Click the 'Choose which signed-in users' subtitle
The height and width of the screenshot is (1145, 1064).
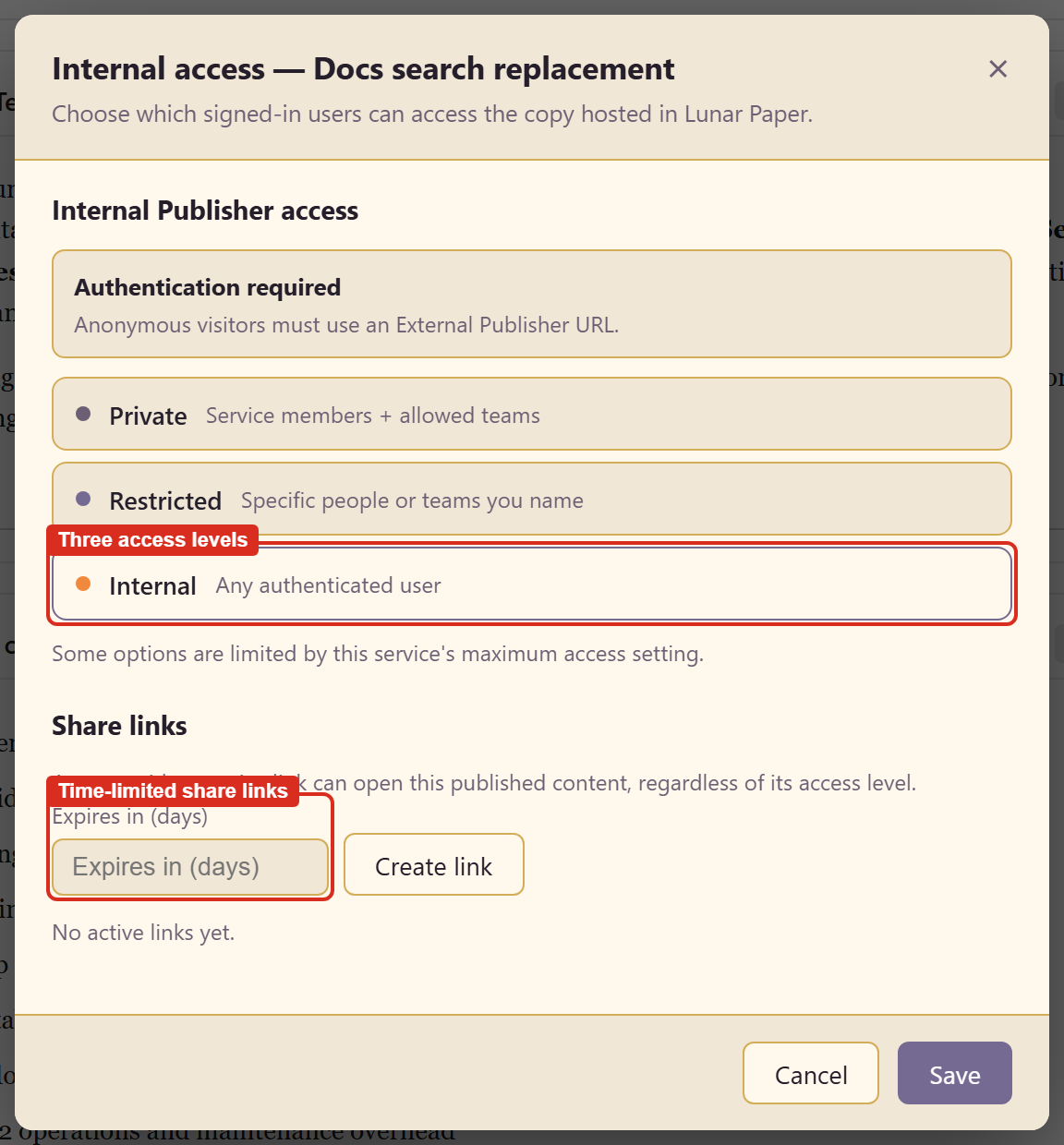432,114
